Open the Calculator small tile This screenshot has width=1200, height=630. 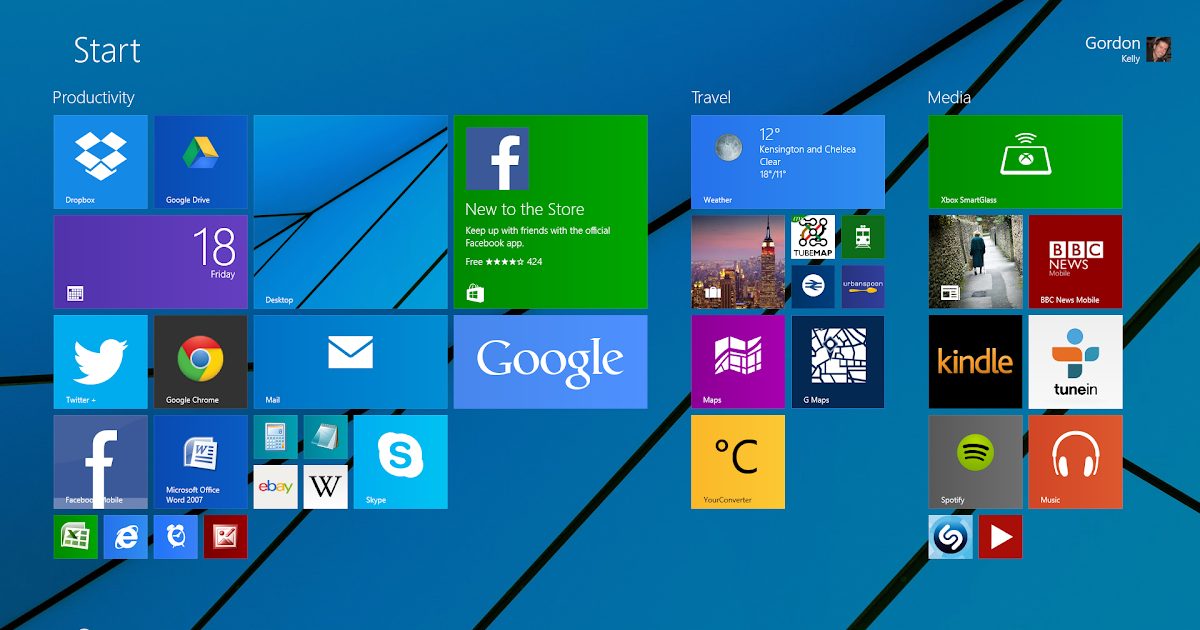pyautogui.click(x=275, y=437)
